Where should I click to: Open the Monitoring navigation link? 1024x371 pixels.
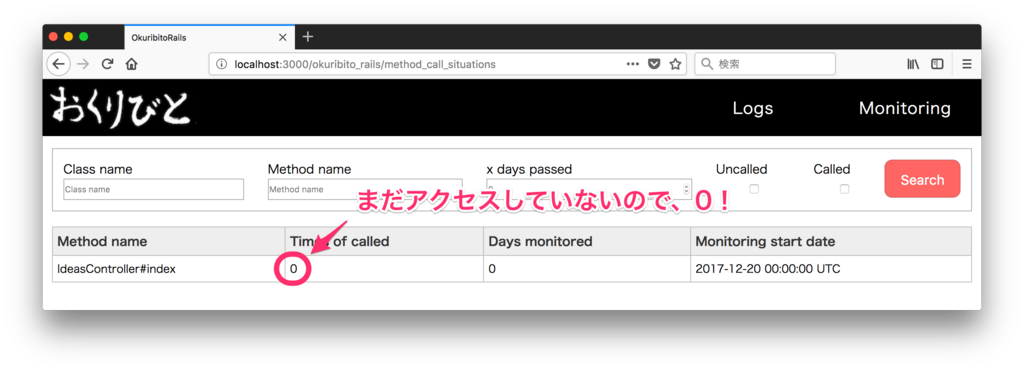(904, 108)
